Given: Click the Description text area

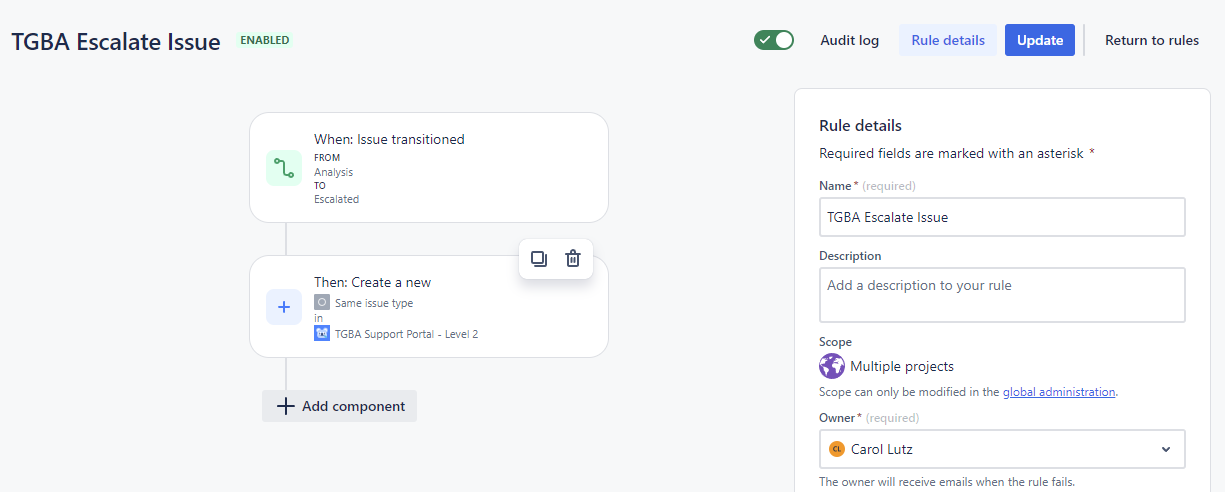Looking at the screenshot, I should coord(1002,295).
